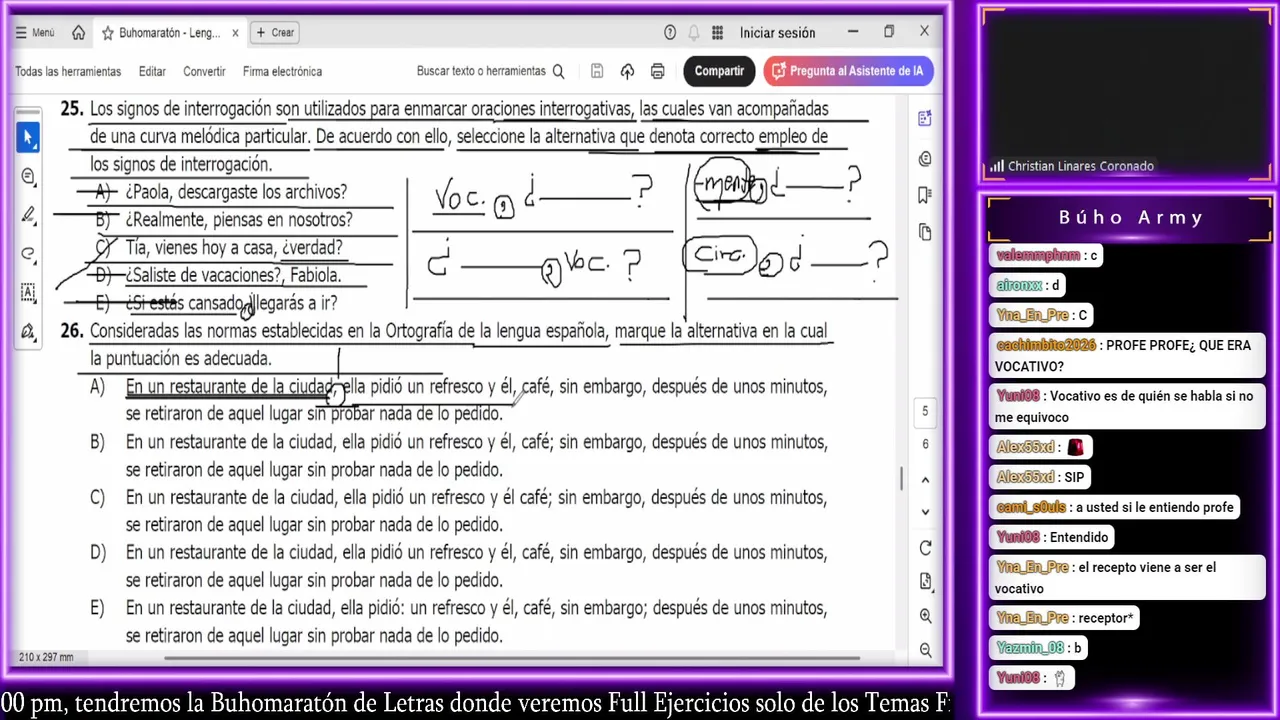Select the text box tool
1280x720 pixels.
tap(28, 292)
